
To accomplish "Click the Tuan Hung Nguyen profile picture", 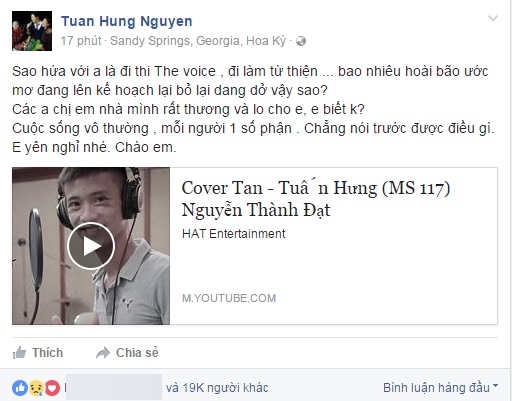I will pos(32,31).
